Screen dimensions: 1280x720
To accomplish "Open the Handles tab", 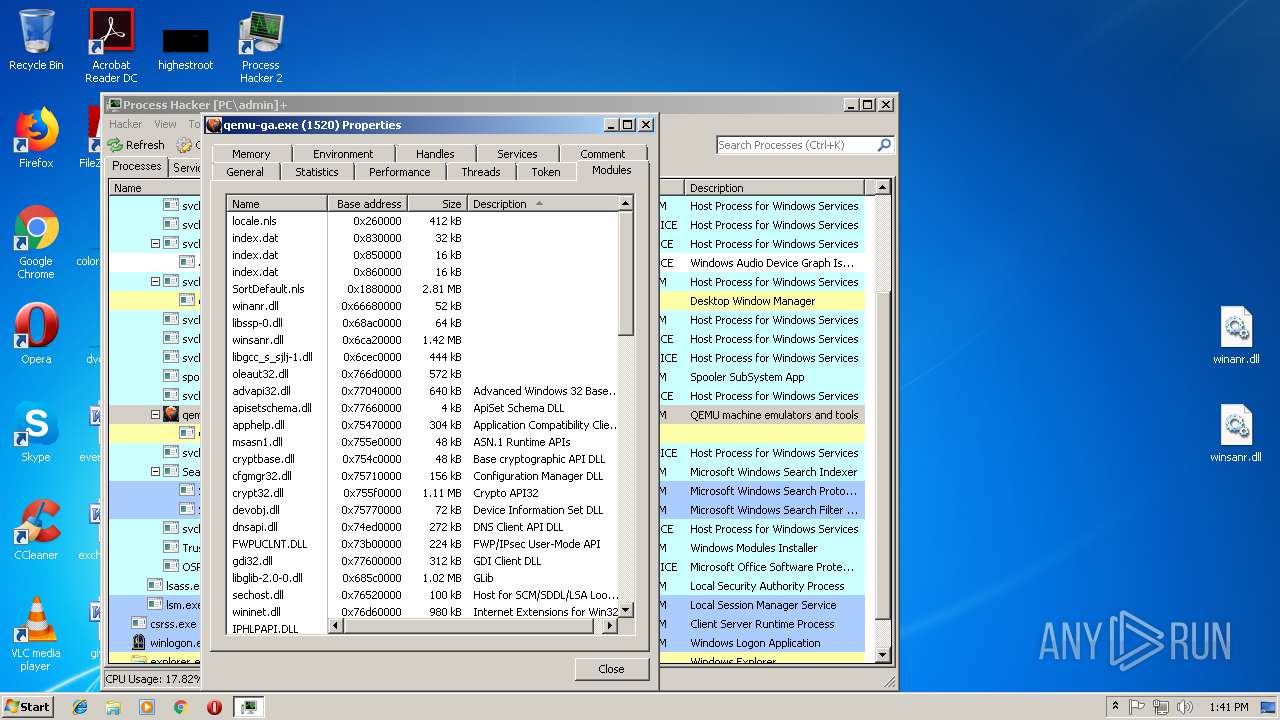I will (x=435, y=154).
